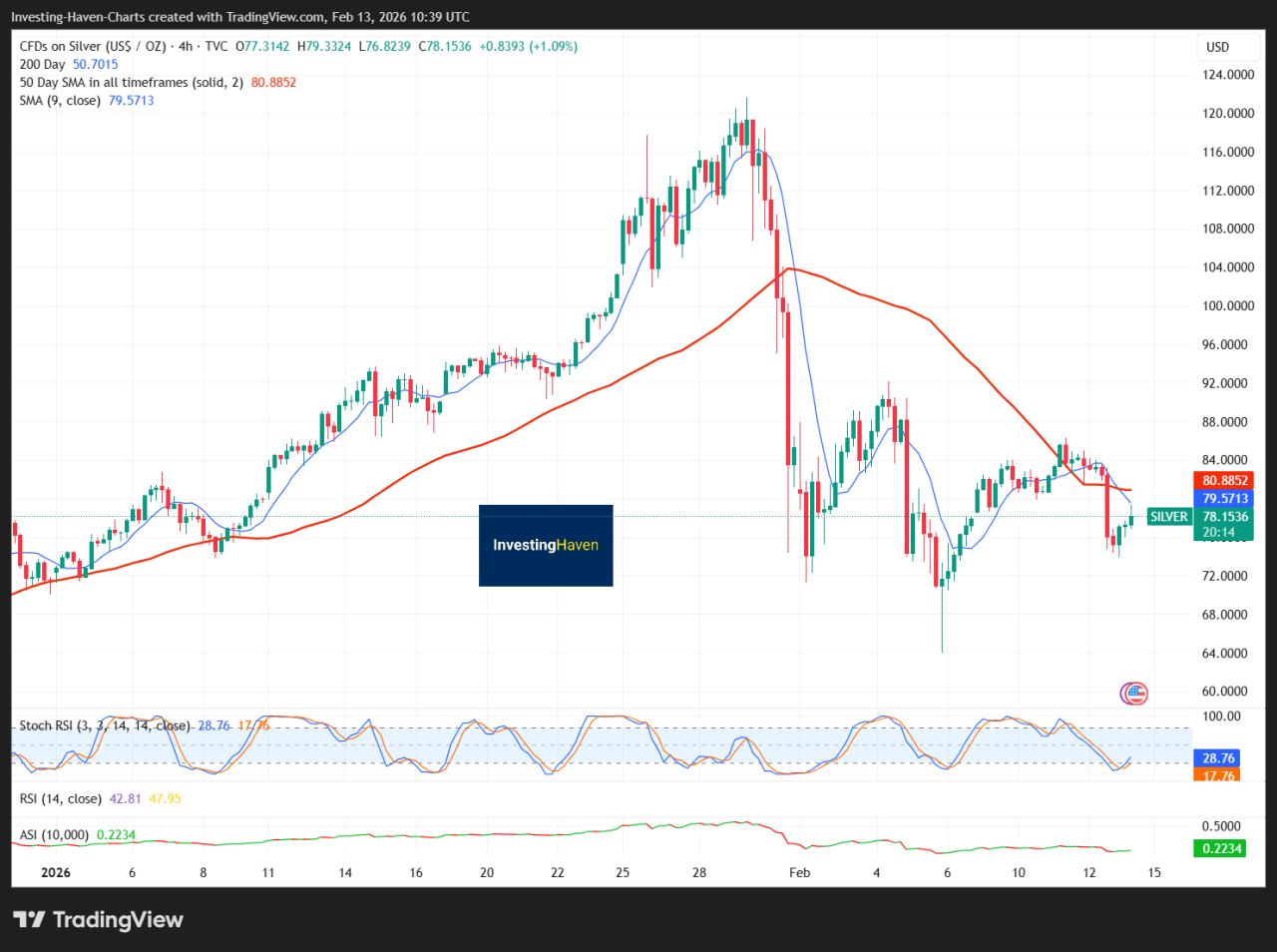Image resolution: width=1277 pixels, height=952 pixels.
Task: Click the blue 28.76 Stoch RSI badge
Action: 1216,757
